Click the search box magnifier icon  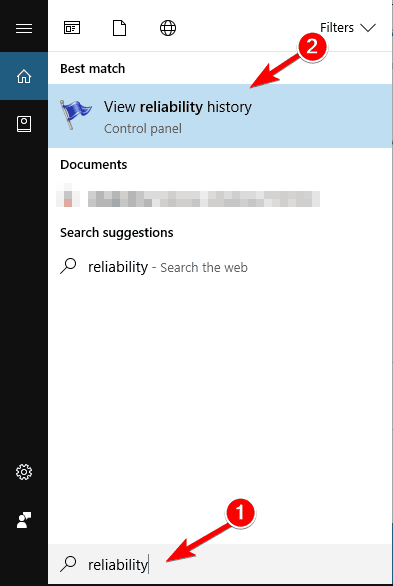68,564
